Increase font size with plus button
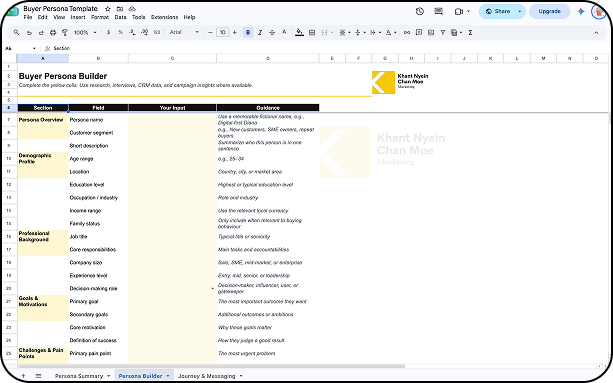The image size is (613, 383). click(x=235, y=32)
